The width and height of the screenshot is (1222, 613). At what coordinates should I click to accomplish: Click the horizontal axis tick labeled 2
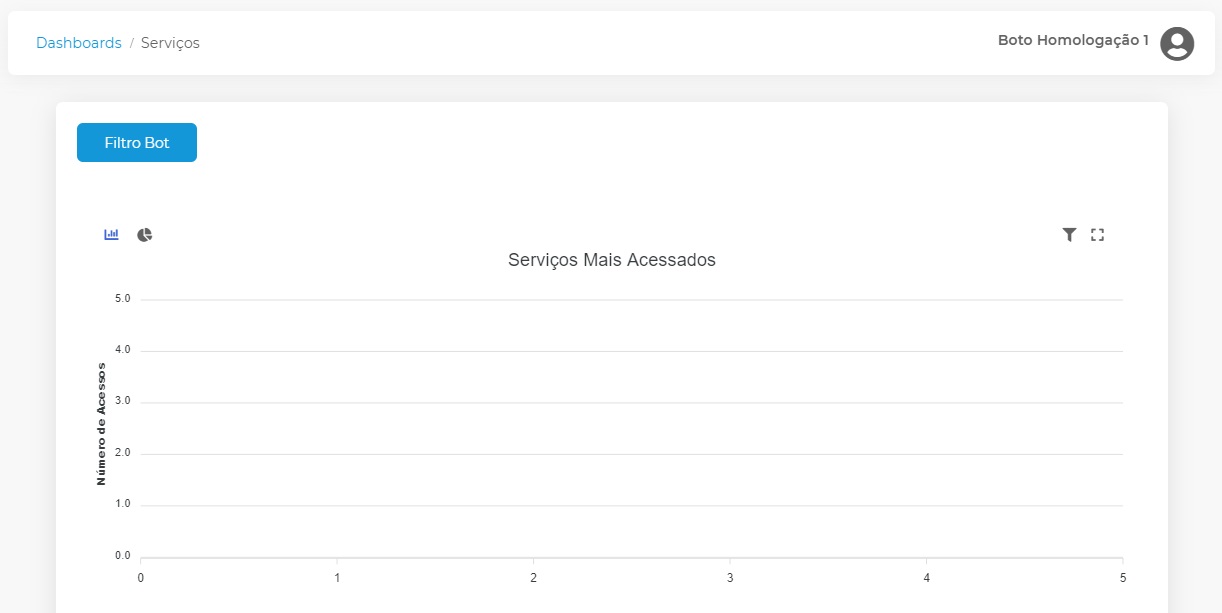[x=534, y=578]
